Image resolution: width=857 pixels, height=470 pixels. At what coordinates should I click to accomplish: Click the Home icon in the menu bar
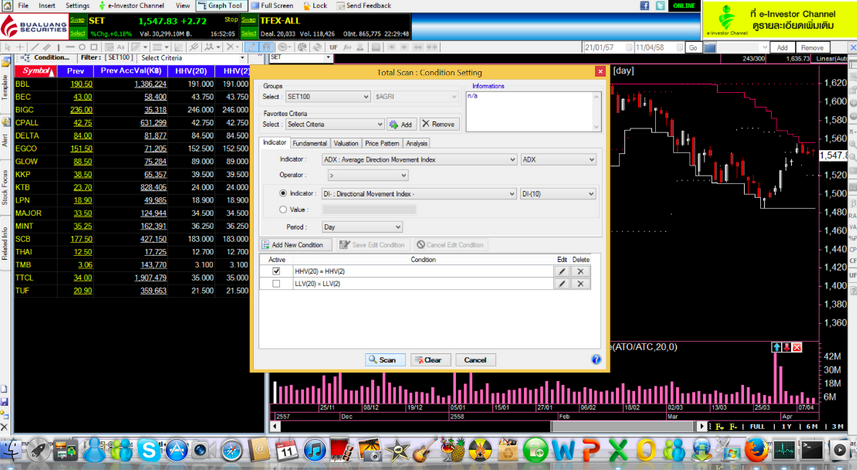[7, 5]
